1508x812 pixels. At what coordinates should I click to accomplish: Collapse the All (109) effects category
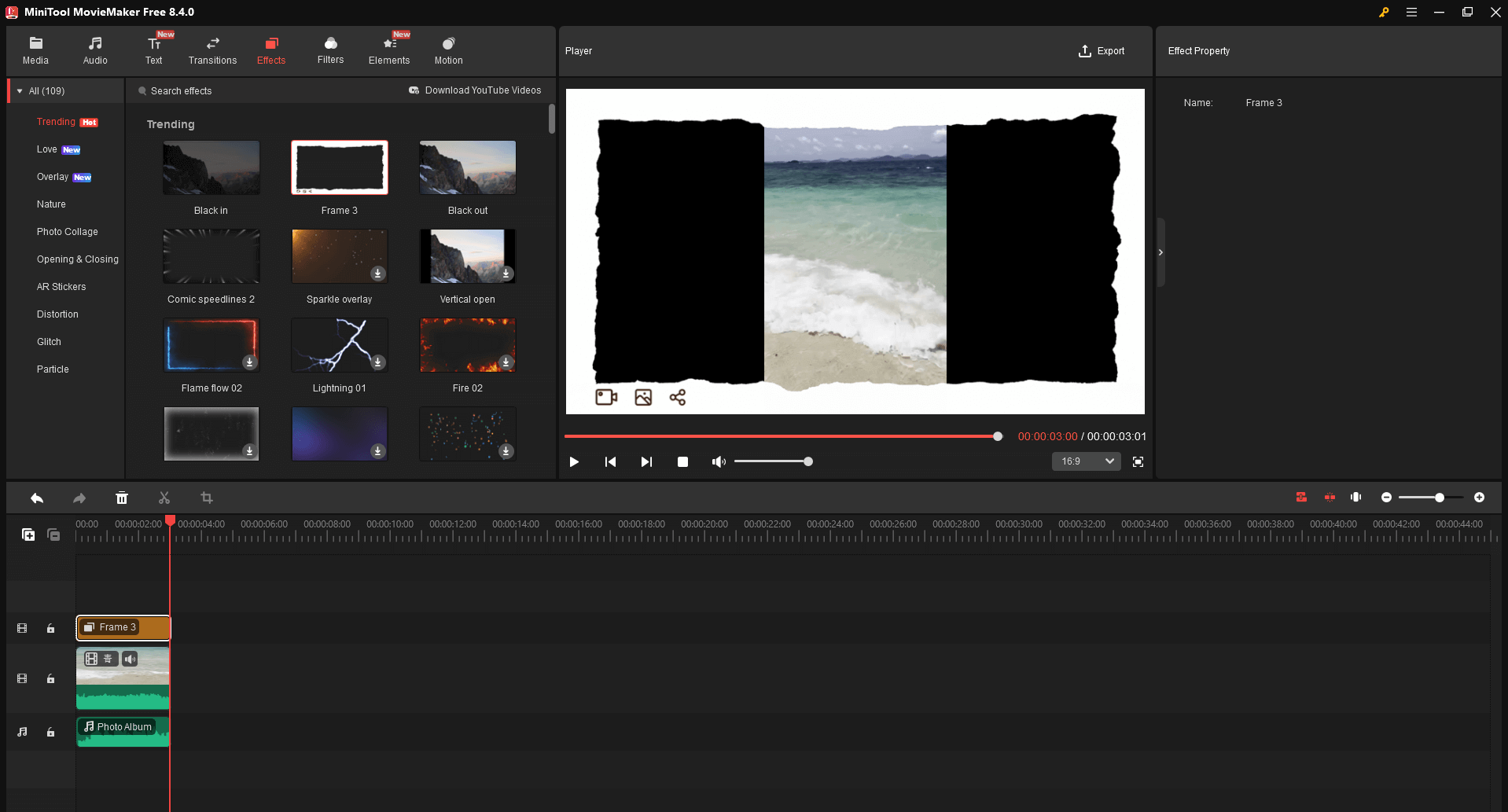[x=19, y=90]
